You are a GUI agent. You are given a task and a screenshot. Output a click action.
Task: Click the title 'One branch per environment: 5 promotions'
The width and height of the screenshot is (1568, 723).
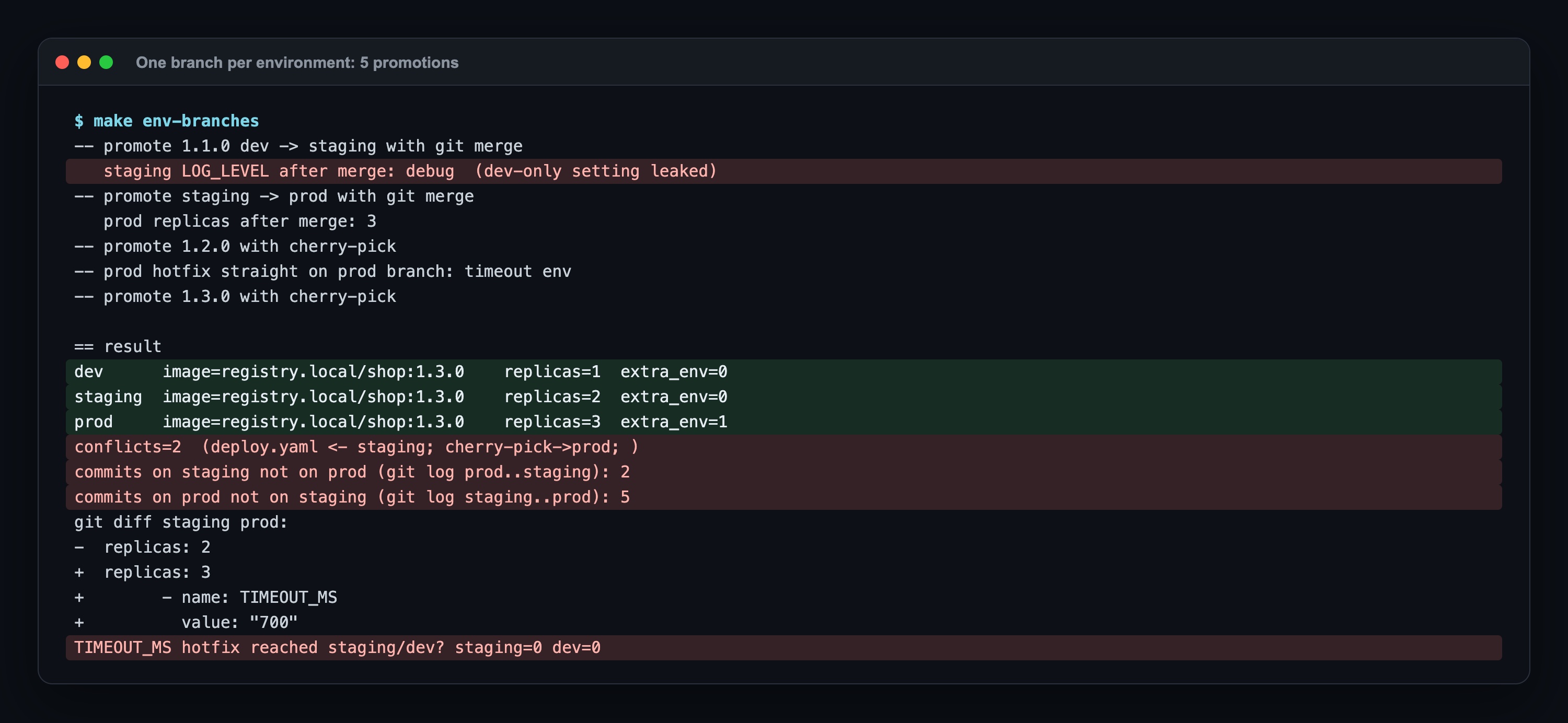[x=297, y=63]
